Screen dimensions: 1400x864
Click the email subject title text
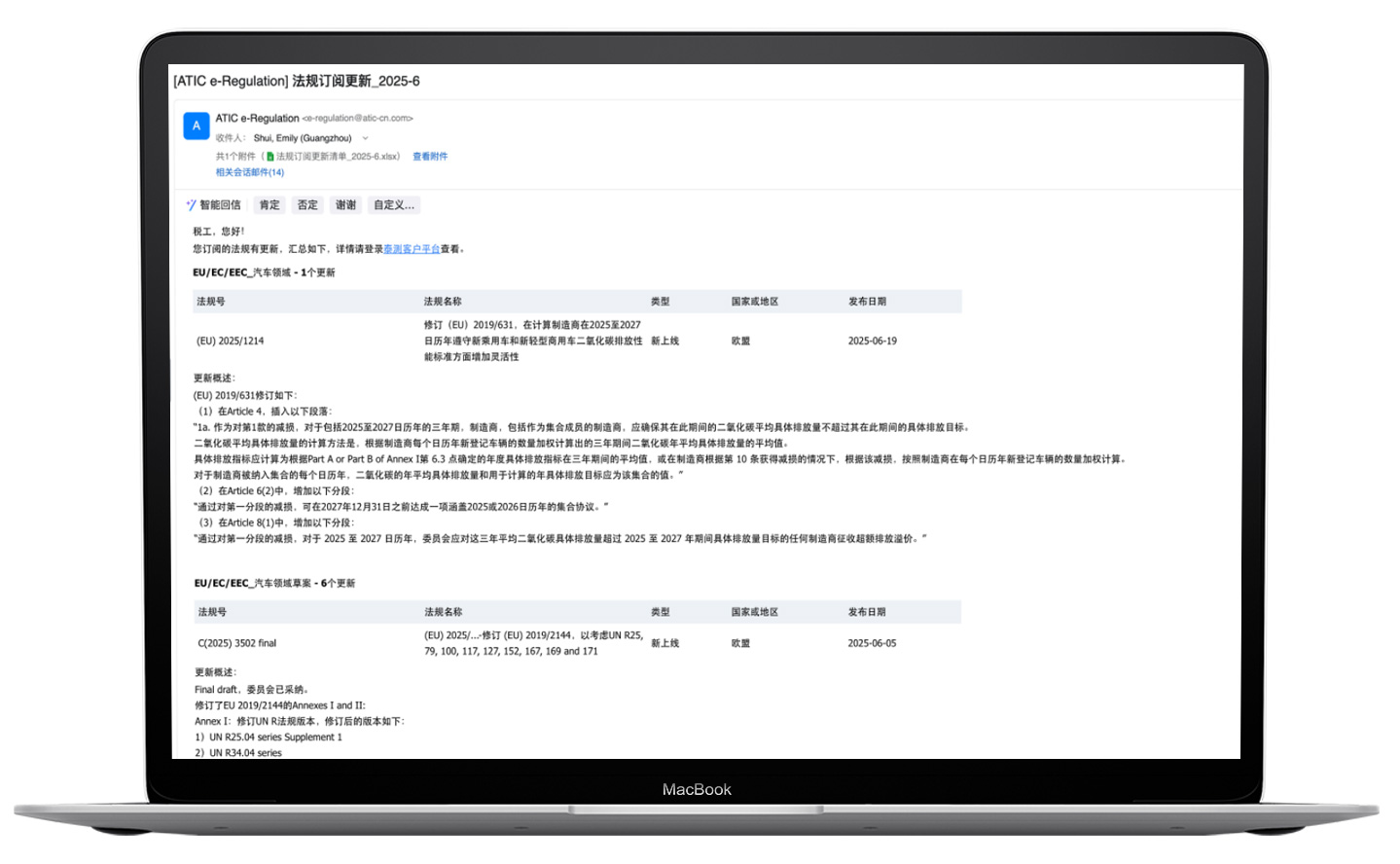click(x=297, y=81)
